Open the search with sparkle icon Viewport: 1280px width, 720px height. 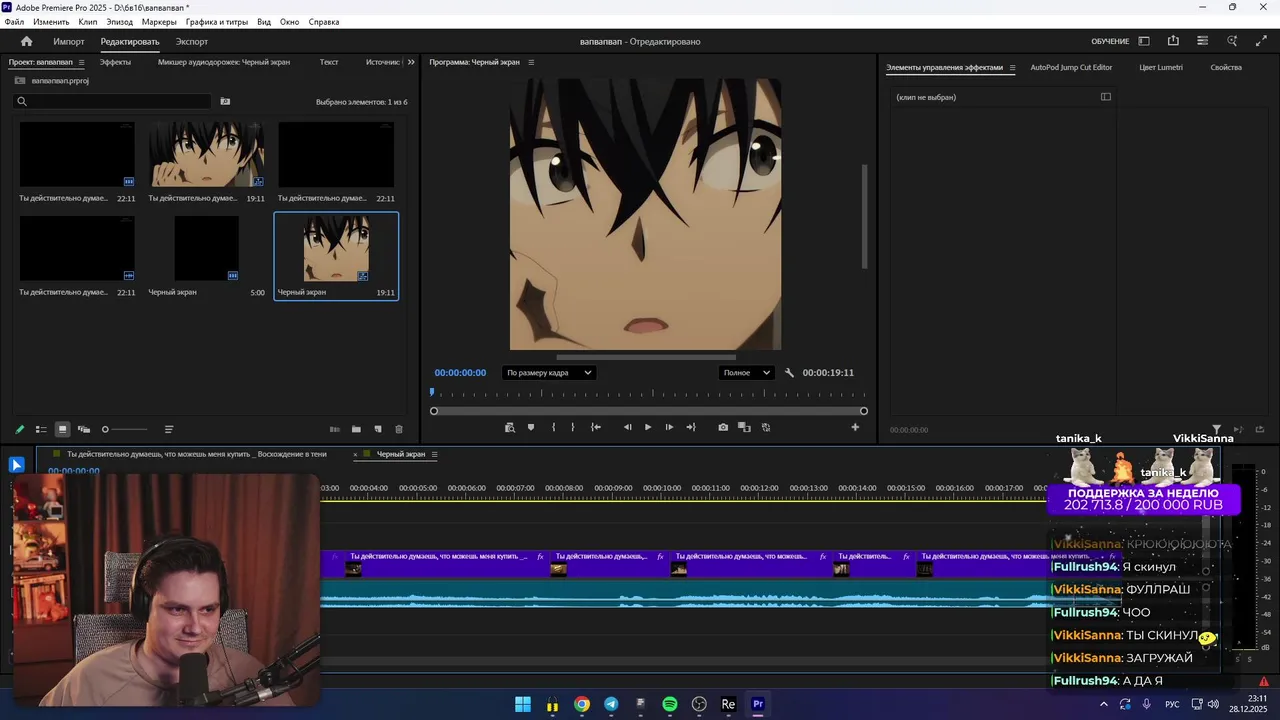1232,41
